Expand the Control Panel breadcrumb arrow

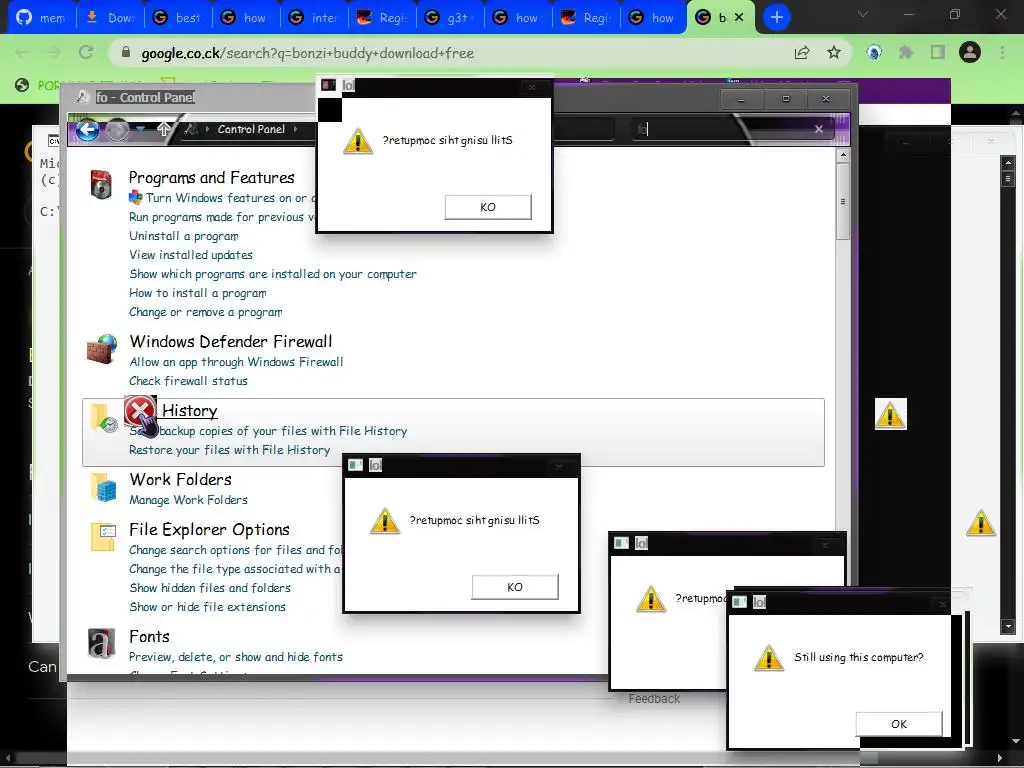[295, 129]
